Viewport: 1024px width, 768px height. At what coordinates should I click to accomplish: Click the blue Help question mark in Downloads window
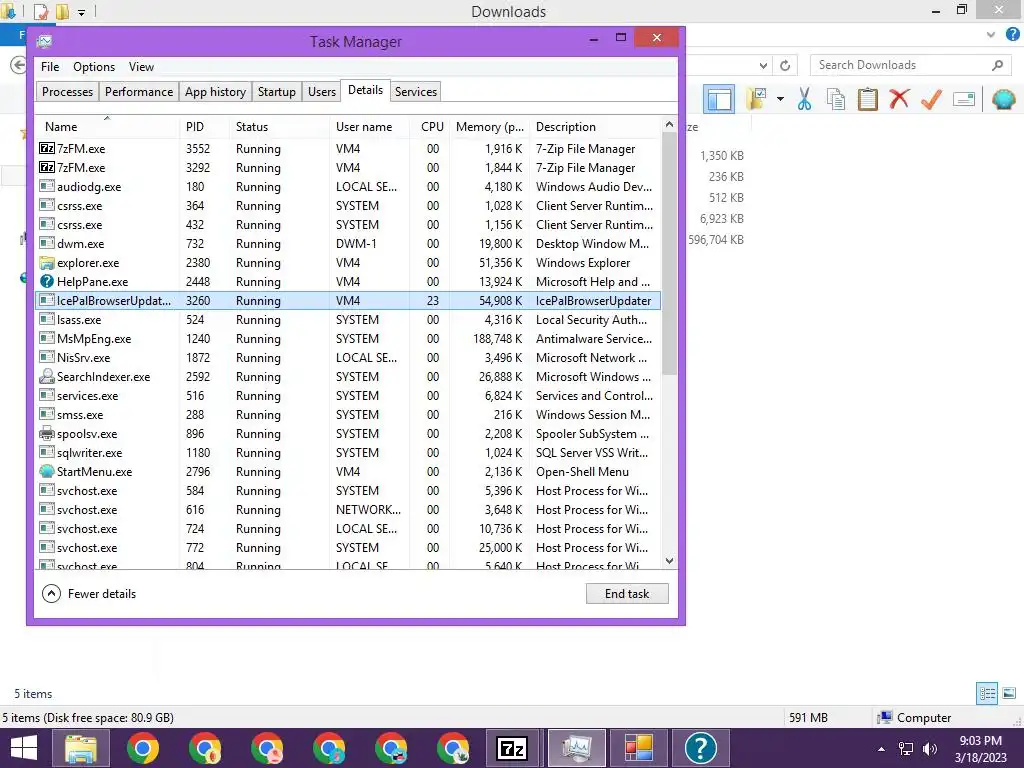click(x=1012, y=35)
